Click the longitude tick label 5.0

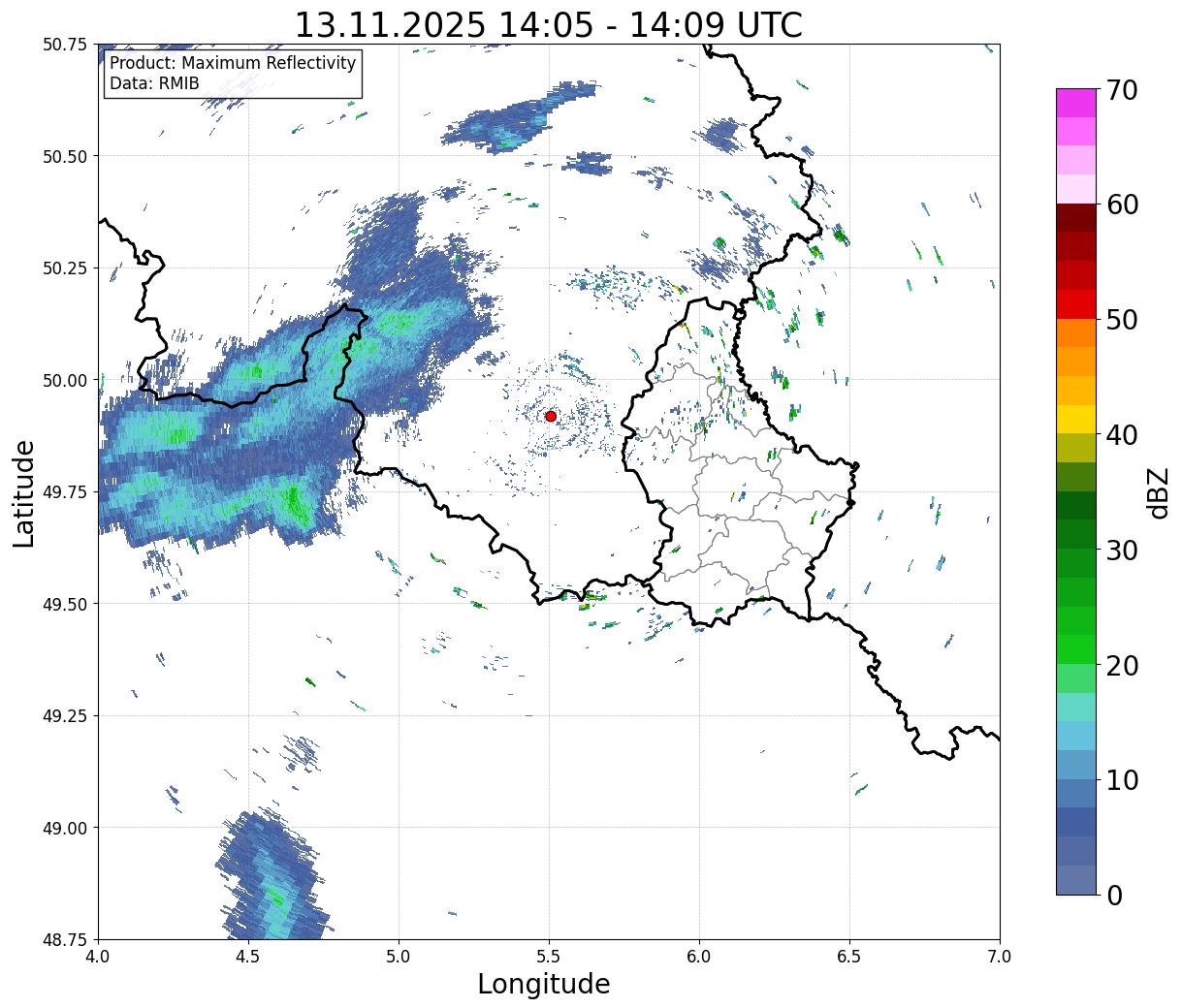(399, 957)
